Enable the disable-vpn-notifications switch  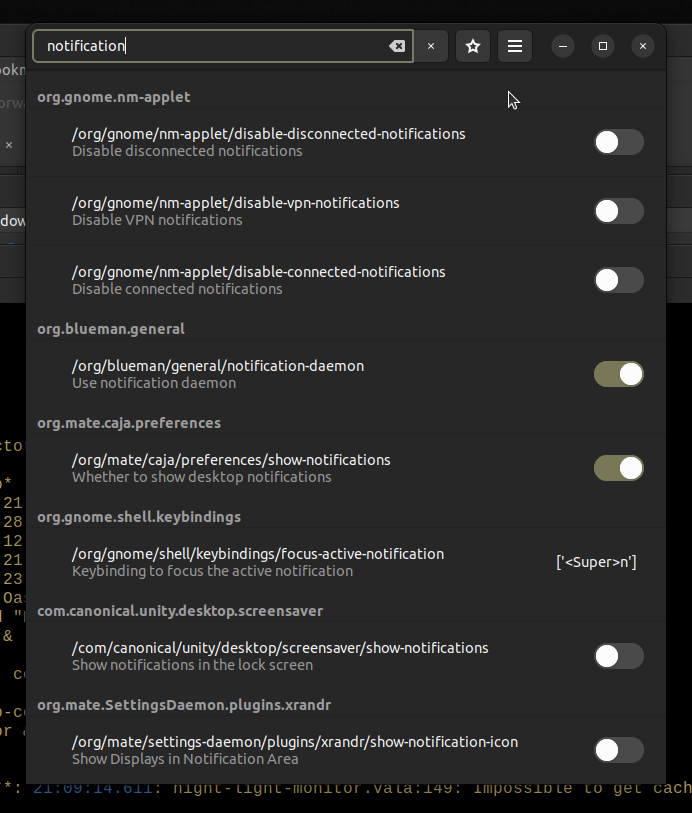(x=618, y=211)
